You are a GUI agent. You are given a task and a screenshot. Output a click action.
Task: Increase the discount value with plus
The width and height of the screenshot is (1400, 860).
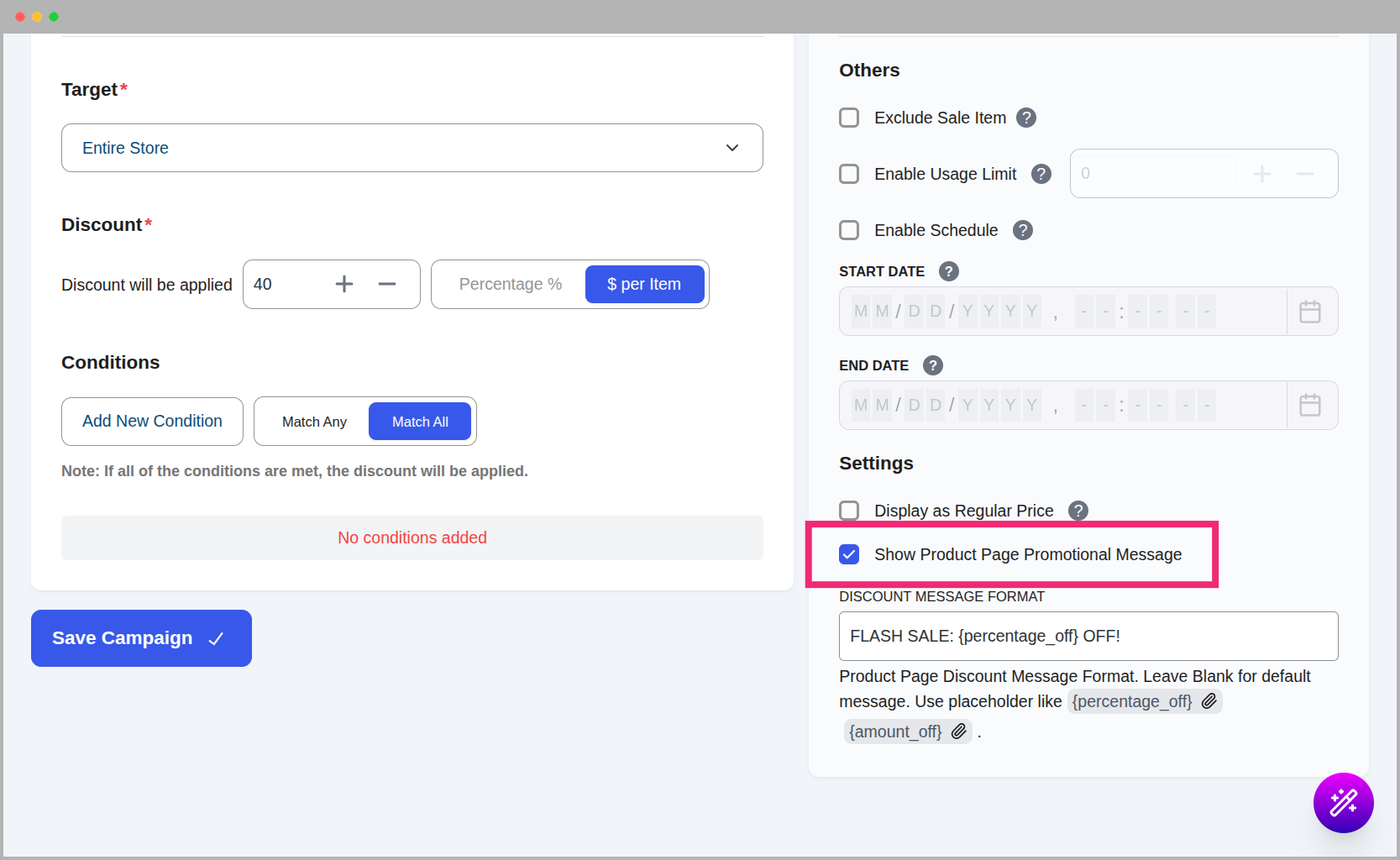pyautogui.click(x=344, y=285)
